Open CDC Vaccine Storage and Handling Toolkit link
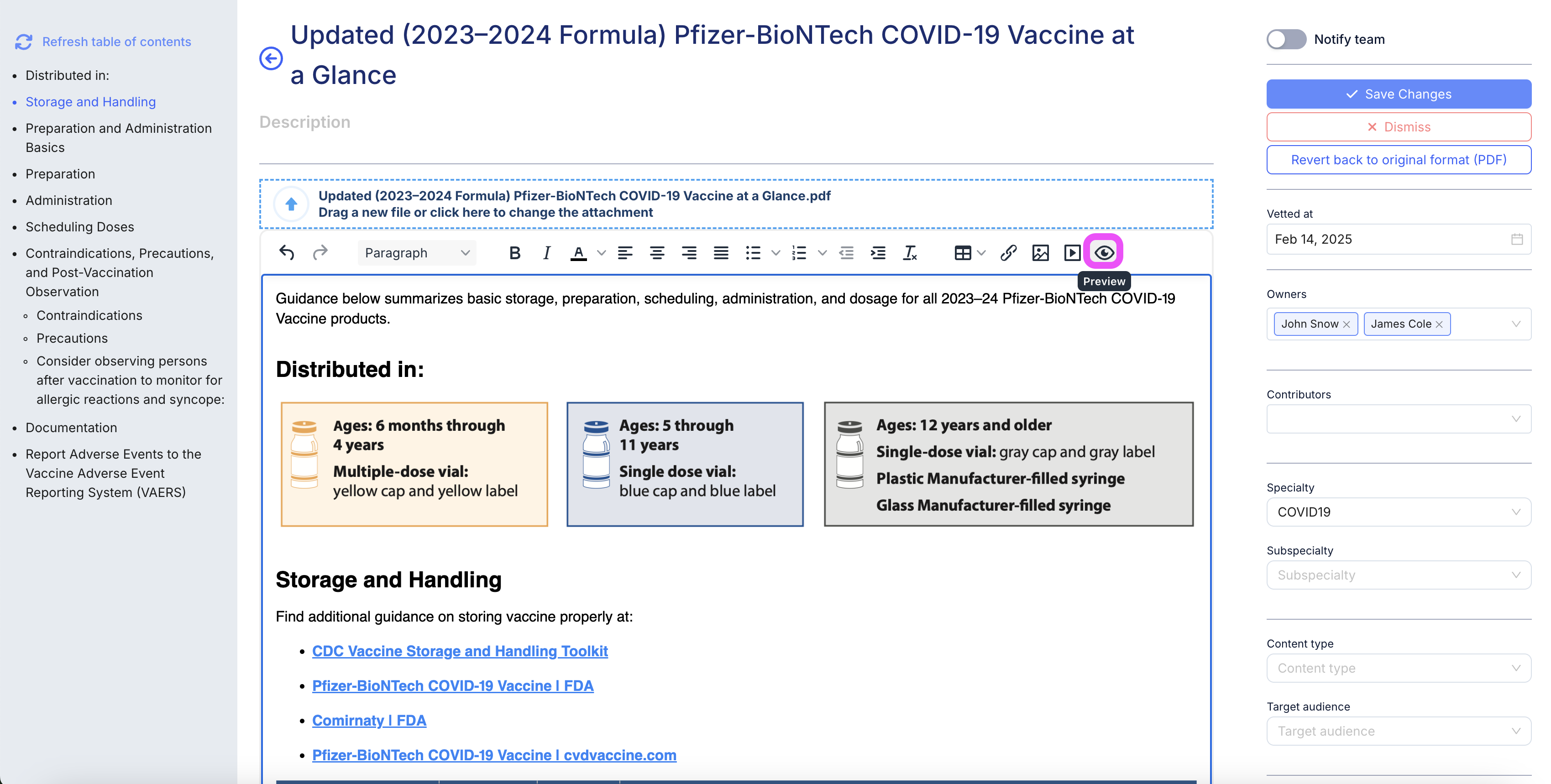Screen dimensions: 1551x784 (x=460, y=651)
